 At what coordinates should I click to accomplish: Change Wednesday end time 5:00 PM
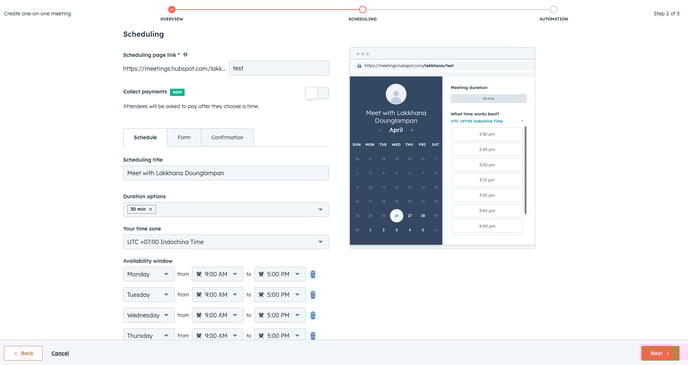[x=280, y=315]
